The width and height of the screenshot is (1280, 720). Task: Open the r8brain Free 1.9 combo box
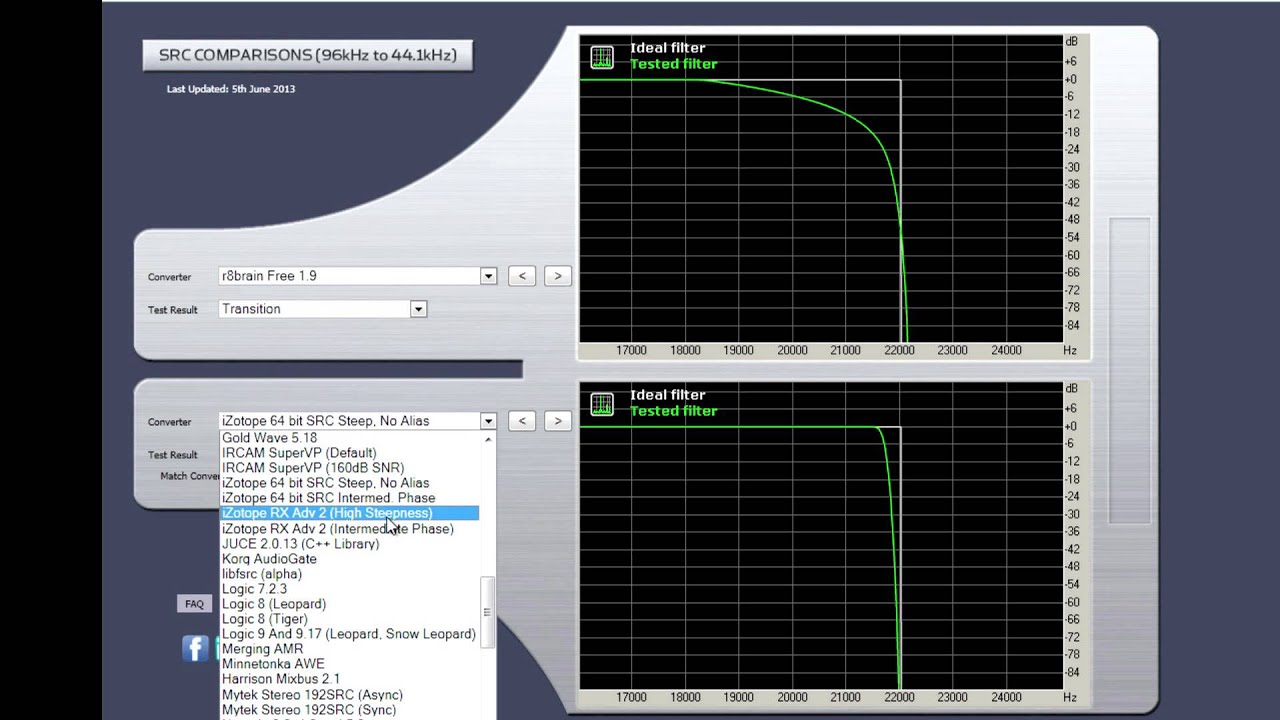[357, 276]
